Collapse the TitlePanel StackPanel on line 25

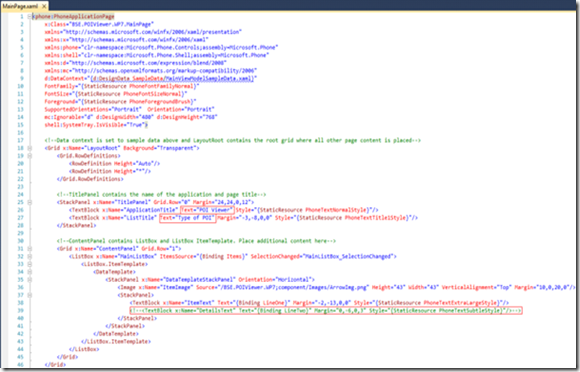pyautogui.click(x=30, y=202)
